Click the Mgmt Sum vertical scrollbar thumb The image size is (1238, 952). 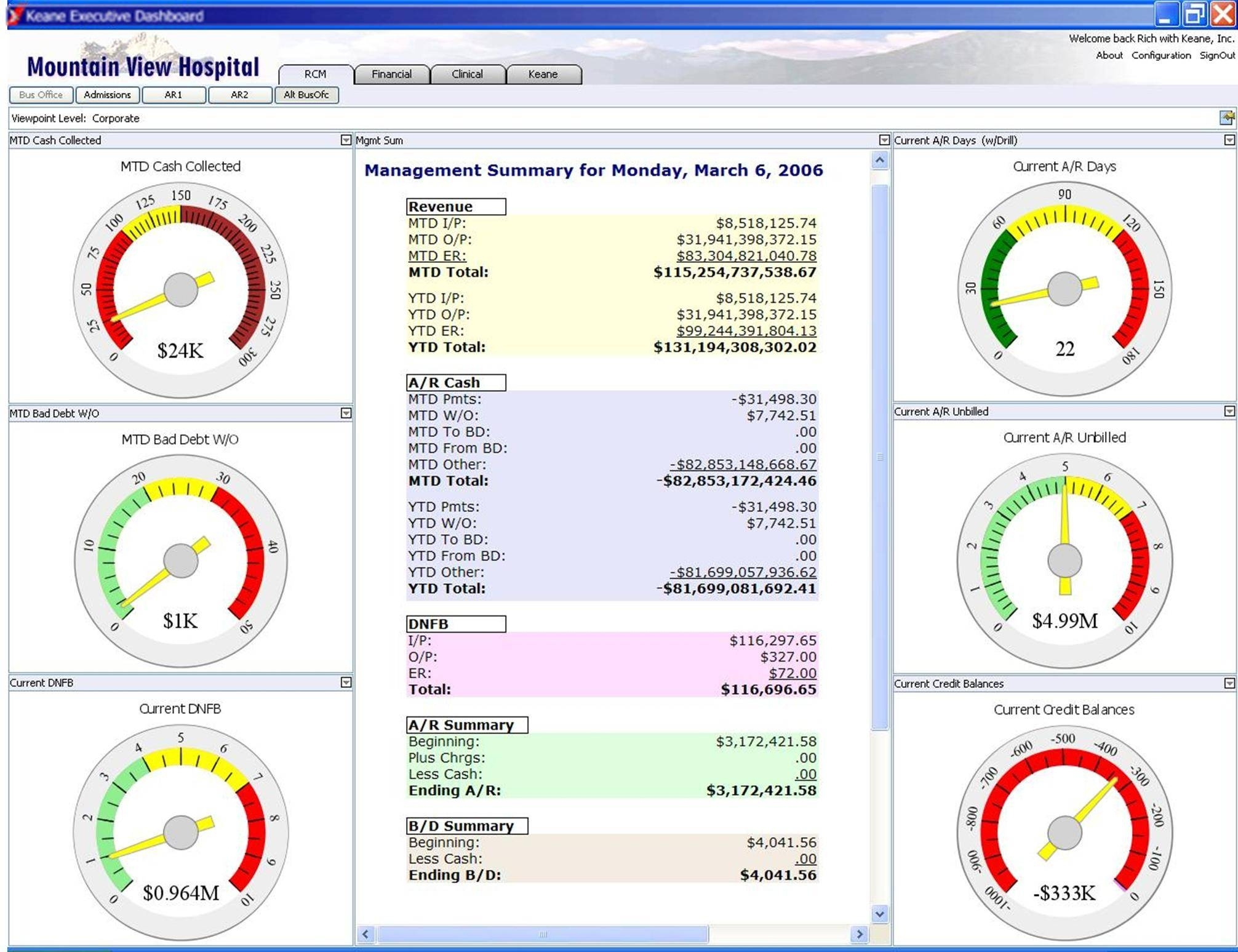click(x=880, y=457)
